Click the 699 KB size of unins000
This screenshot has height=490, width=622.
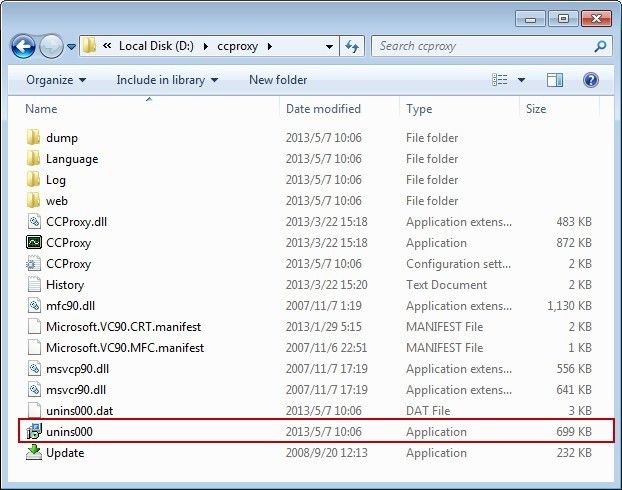tap(574, 432)
